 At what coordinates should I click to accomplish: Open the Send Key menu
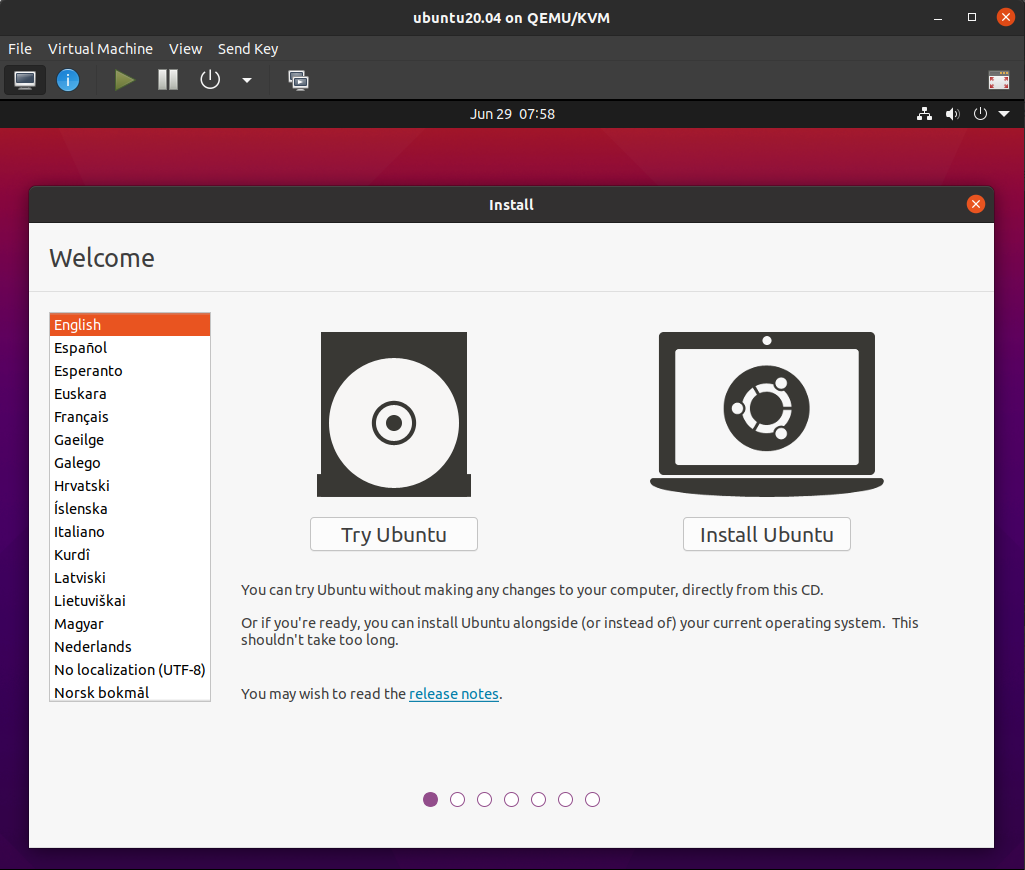[x=248, y=49]
